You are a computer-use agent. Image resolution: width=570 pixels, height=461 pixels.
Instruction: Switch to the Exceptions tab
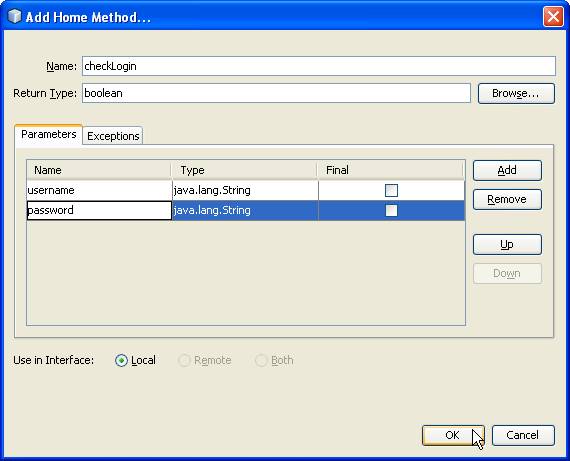point(113,136)
